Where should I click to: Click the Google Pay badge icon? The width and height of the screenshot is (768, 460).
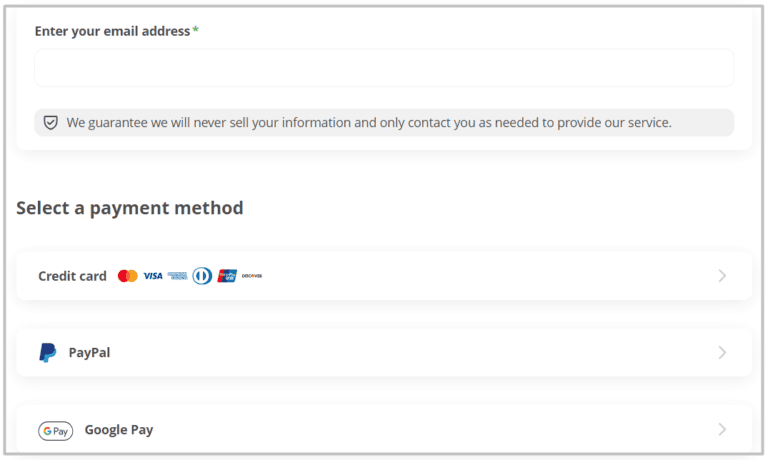pos(56,431)
